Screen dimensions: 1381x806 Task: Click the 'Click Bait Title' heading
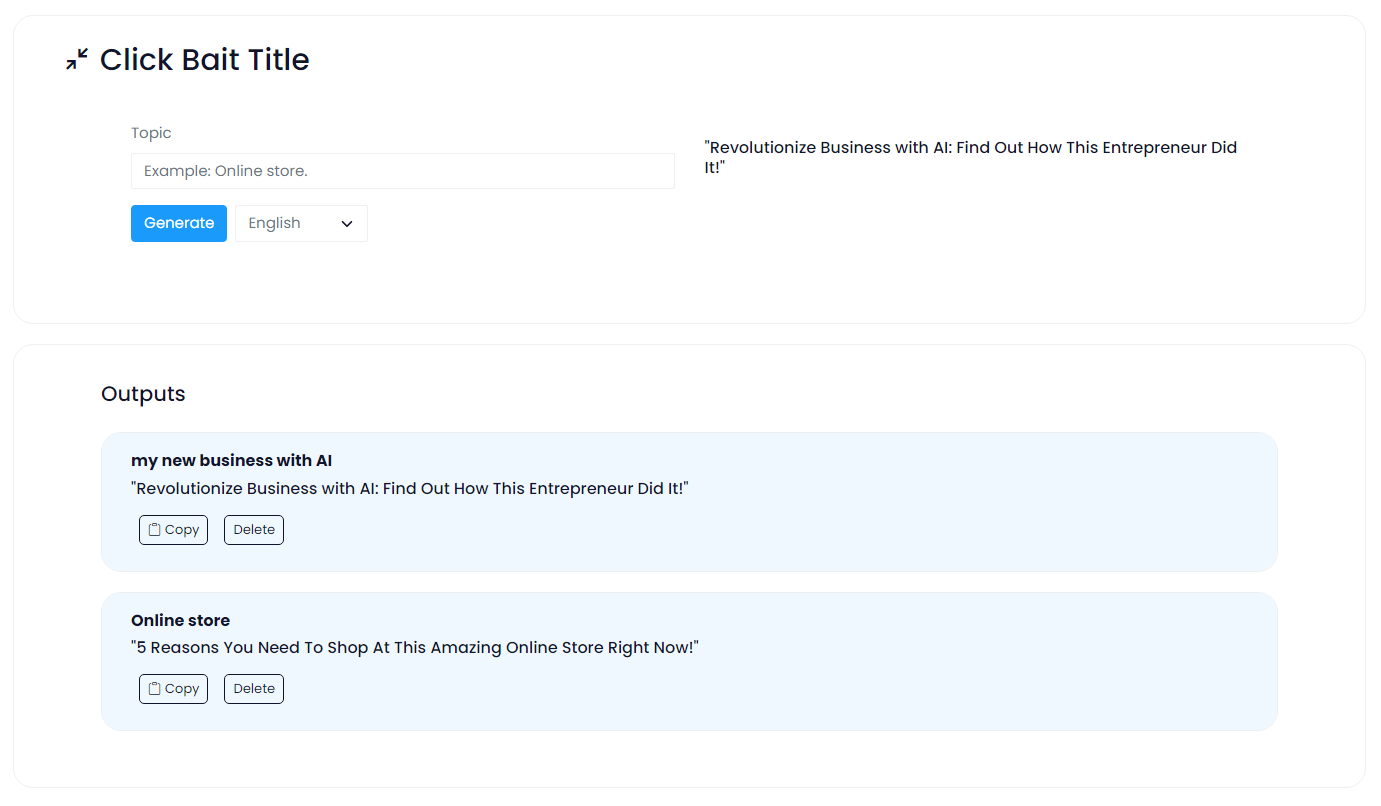point(204,60)
